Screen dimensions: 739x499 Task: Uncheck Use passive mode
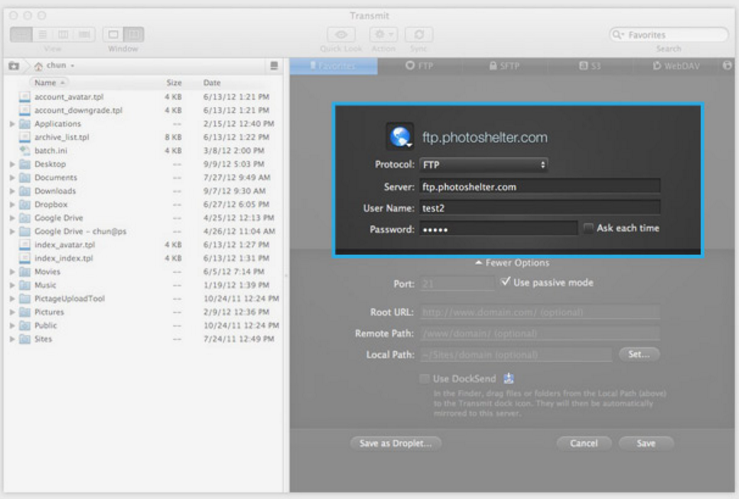[x=506, y=283]
